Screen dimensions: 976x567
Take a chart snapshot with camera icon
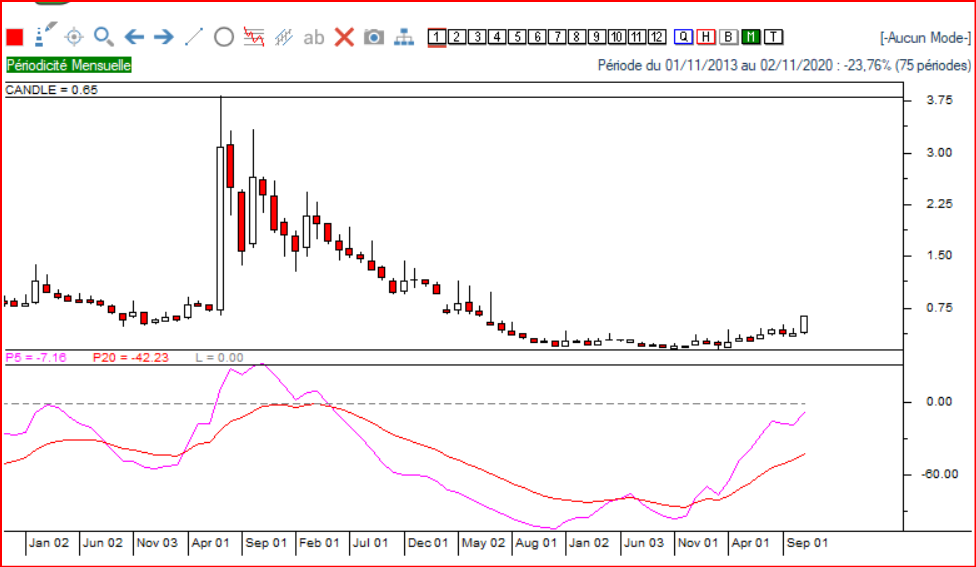click(373, 37)
